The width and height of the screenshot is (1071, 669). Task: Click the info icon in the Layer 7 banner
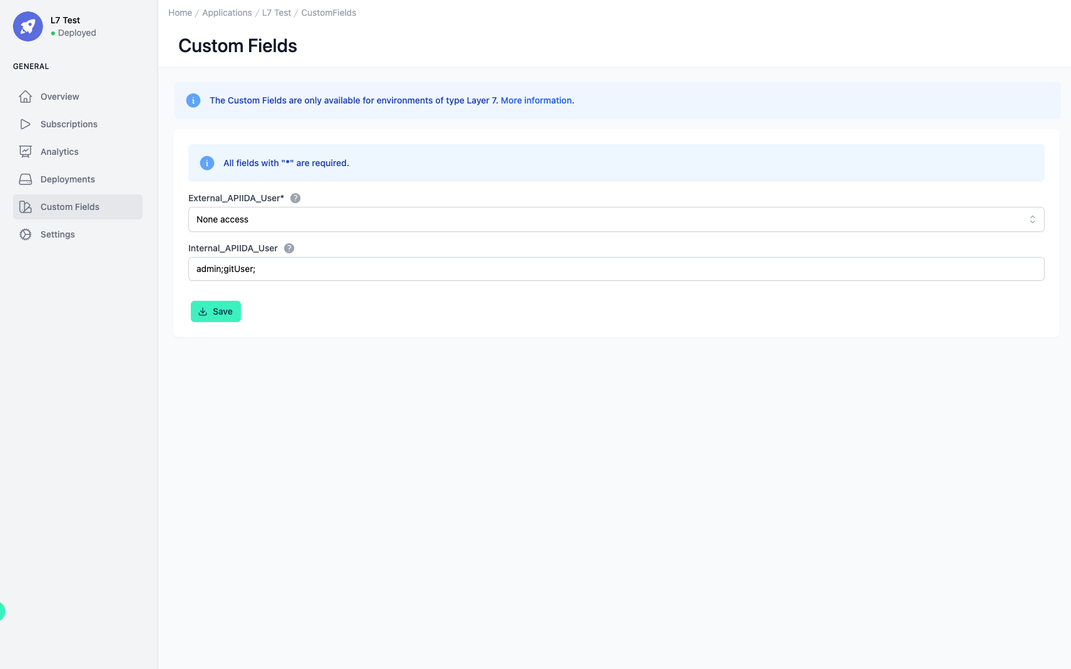[x=193, y=100]
